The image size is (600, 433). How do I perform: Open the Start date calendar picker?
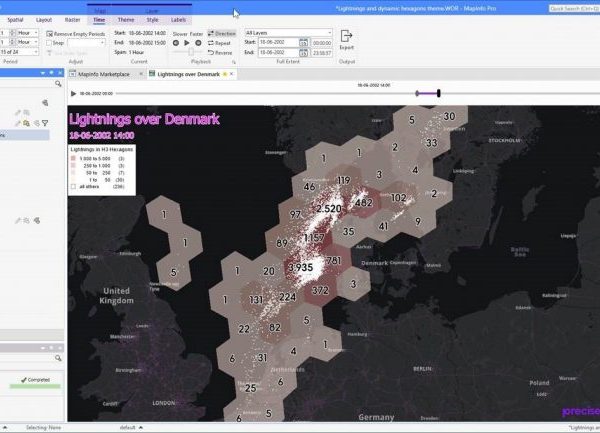(x=303, y=42)
